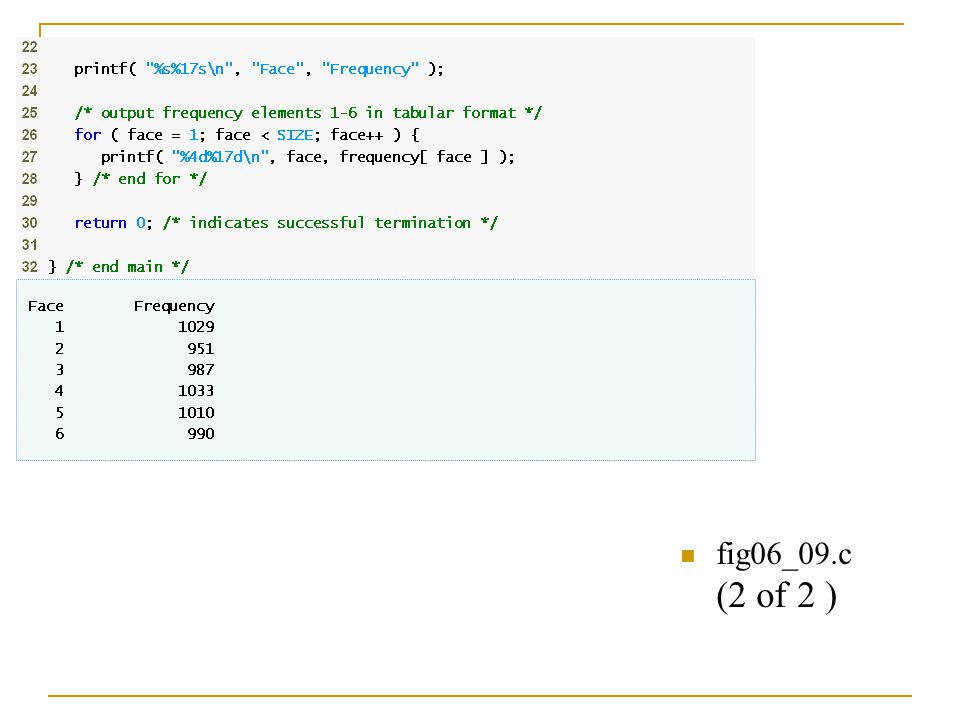Click line number 23
Viewport: 960px width, 720px height.
(x=29, y=69)
